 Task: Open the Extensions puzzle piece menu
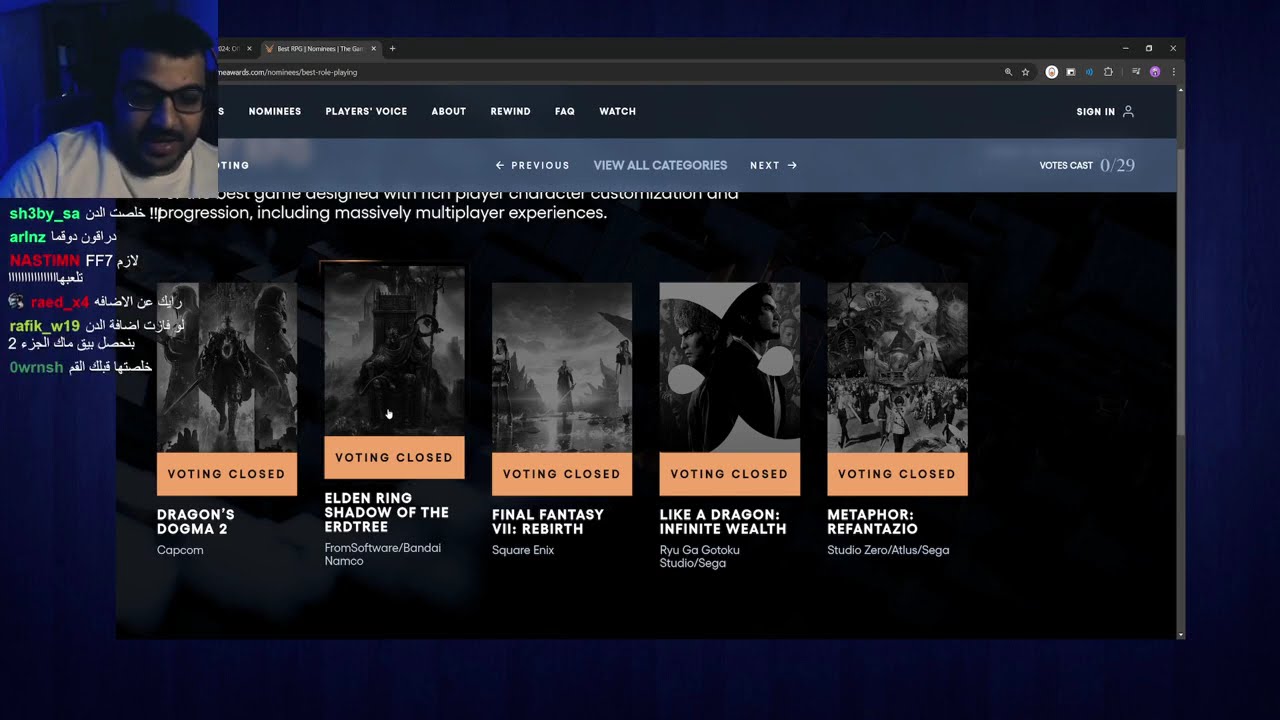pos(1108,72)
